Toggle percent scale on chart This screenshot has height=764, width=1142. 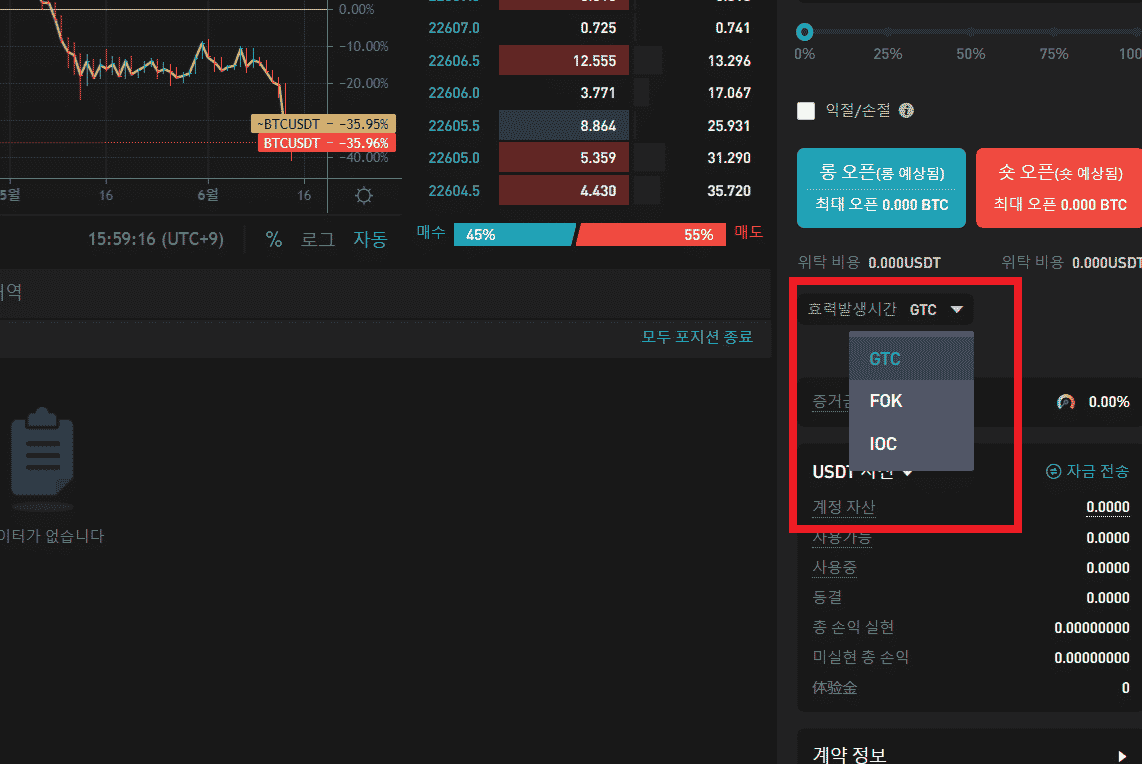[273, 240]
